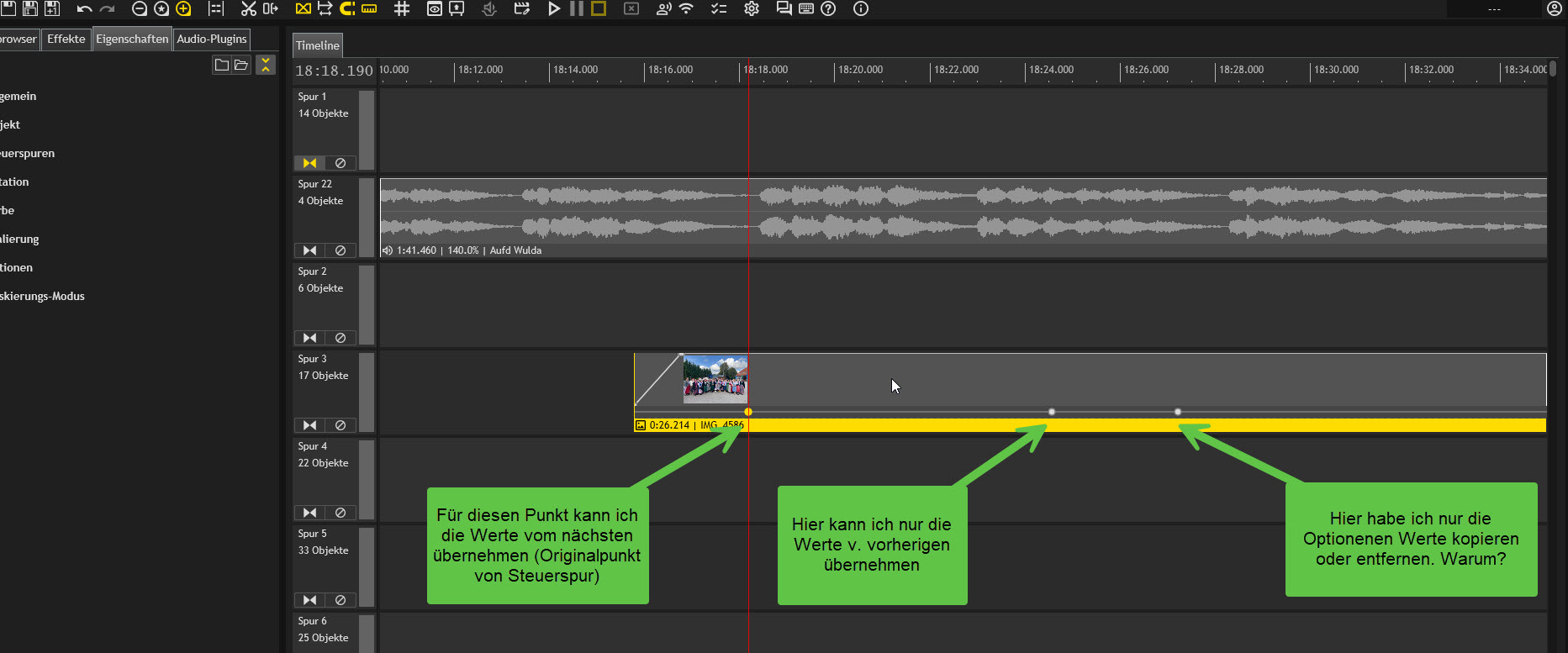Click the yellow zoom-in magnifier icon
The height and width of the screenshot is (653, 1568).
coord(183,9)
